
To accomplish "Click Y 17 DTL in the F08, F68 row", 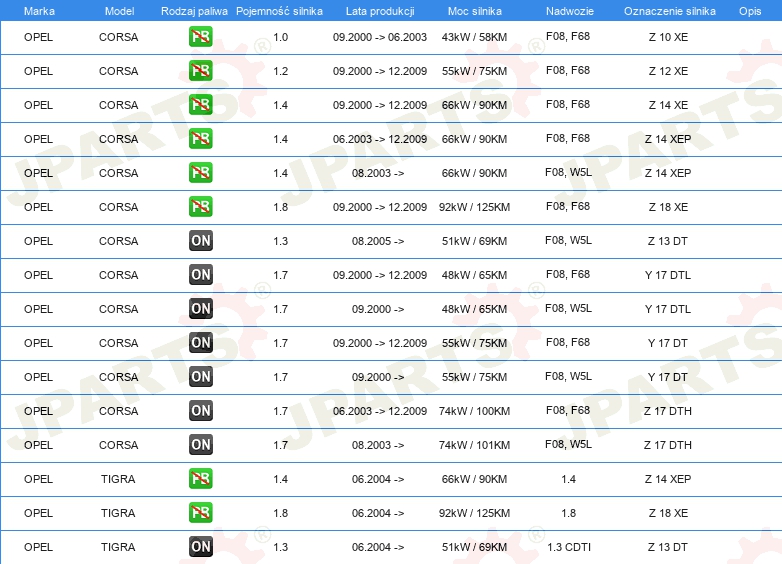I will (668, 275).
